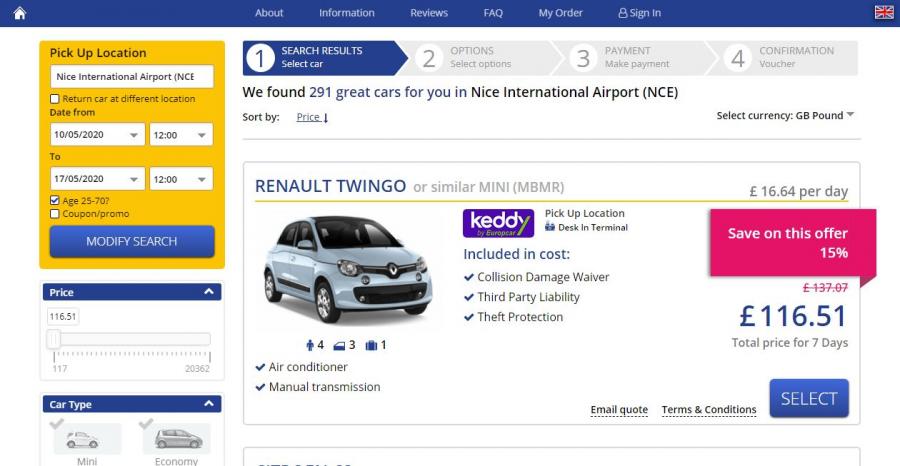
Task: Click the MODIFY SEARCH button
Action: tap(132, 241)
